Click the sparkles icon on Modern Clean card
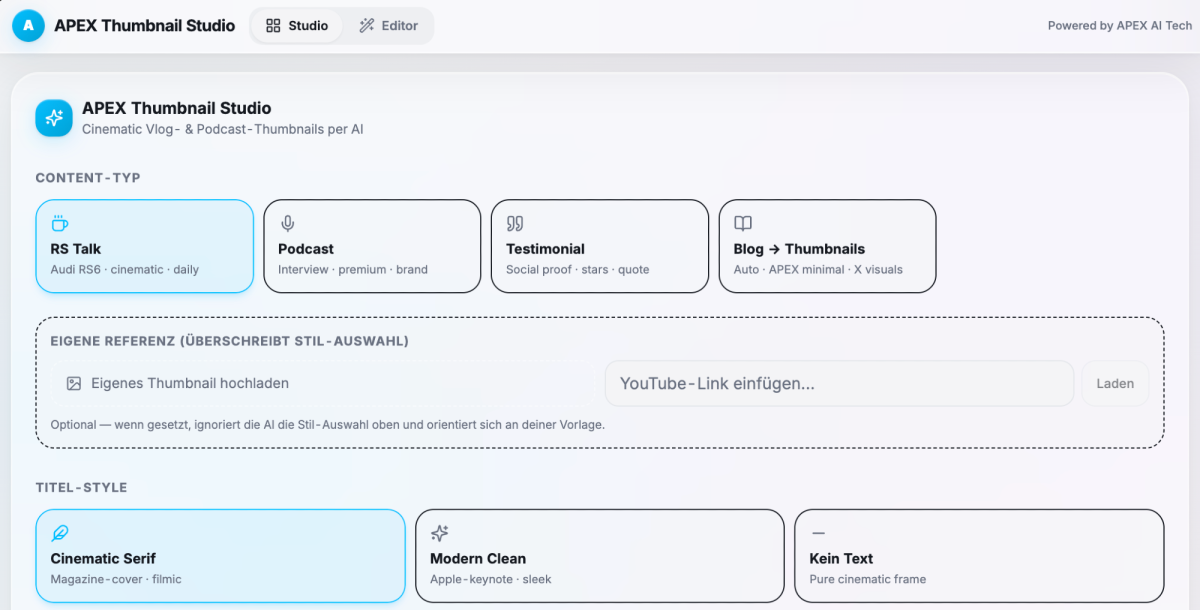The width and height of the screenshot is (1200, 610). 439,533
